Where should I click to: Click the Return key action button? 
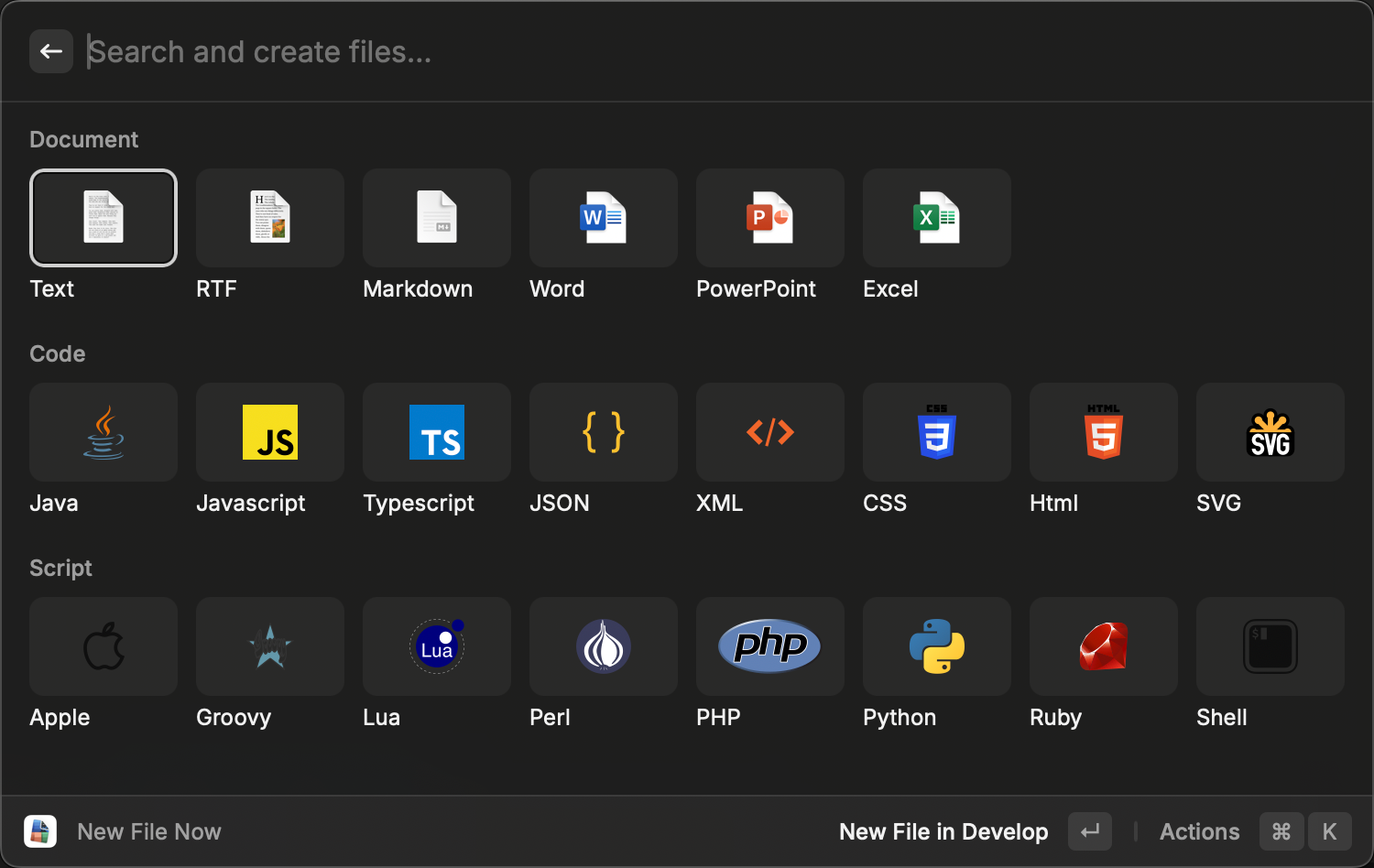(1090, 831)
